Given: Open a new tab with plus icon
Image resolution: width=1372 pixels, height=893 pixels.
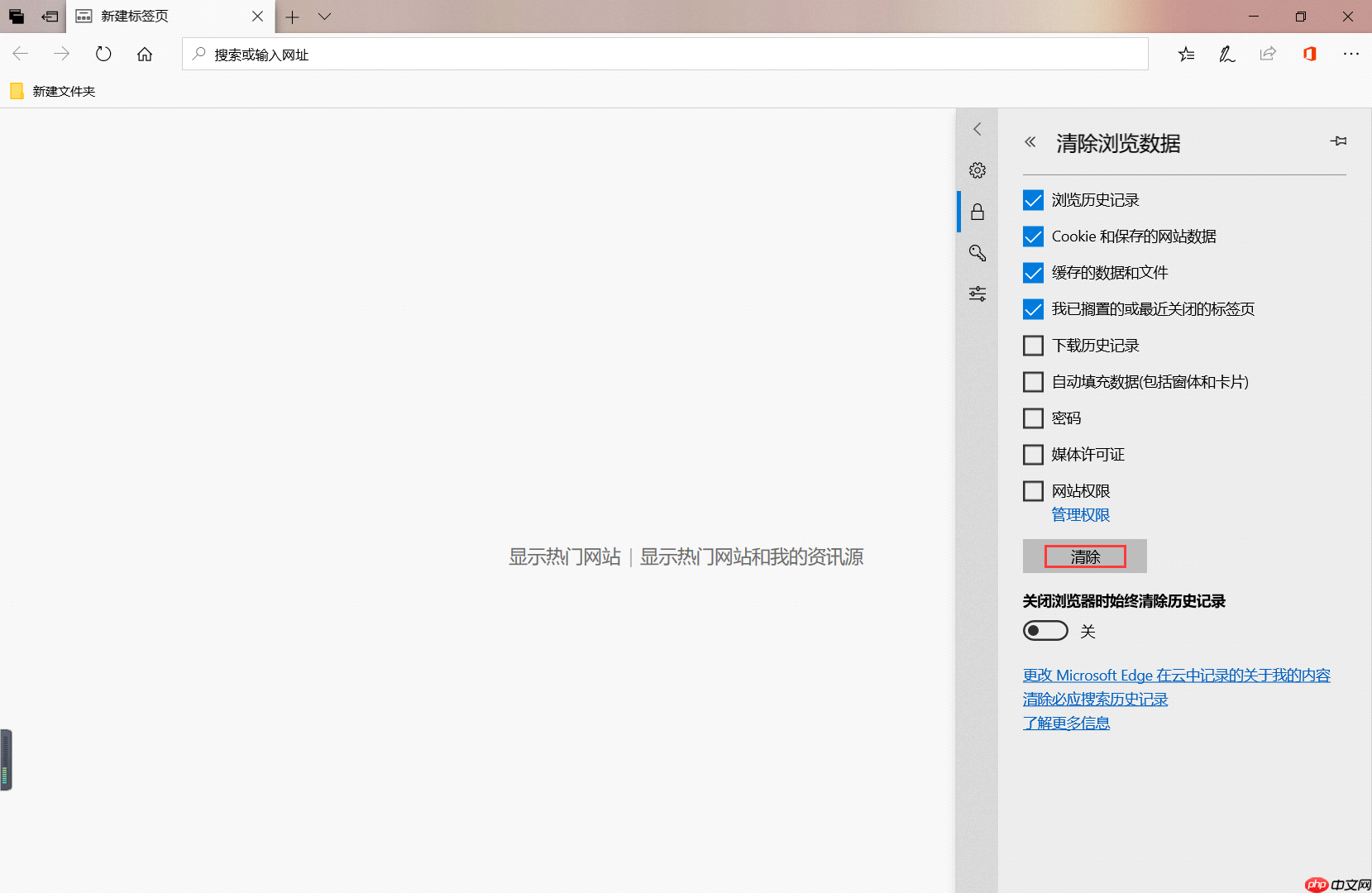Looking at the screenshot, I should click(x=292, y=17).
